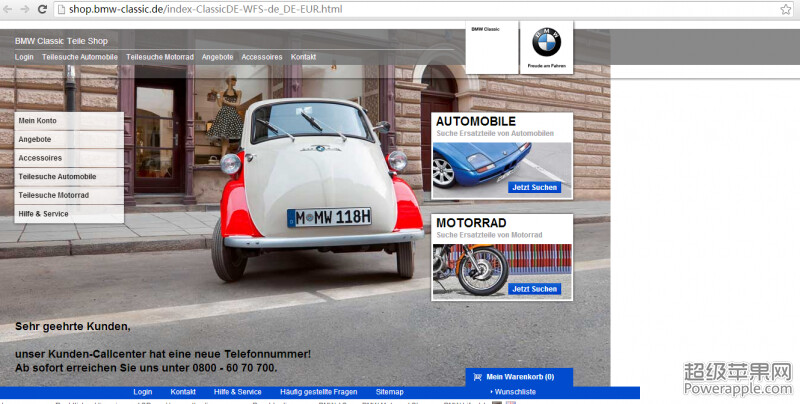Open Angebote in the top navigation
Viewport: 800px width, 404px height.
coord(217,57)
